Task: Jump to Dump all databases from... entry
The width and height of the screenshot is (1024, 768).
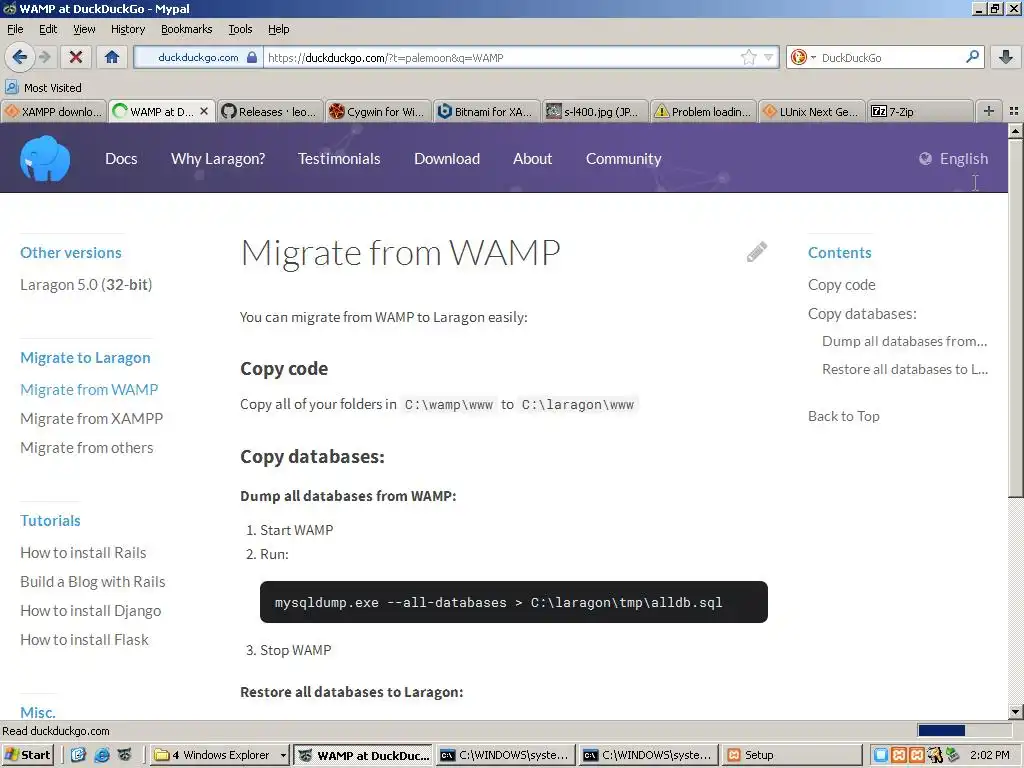Action: click(x=904, y=342)
